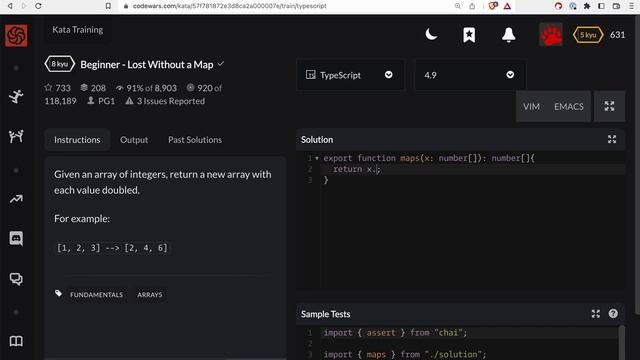The width and height of the screenshot is (640, 360).
Task: Open the bookmarked collections icon in header
Action: [x=469, y=35]
